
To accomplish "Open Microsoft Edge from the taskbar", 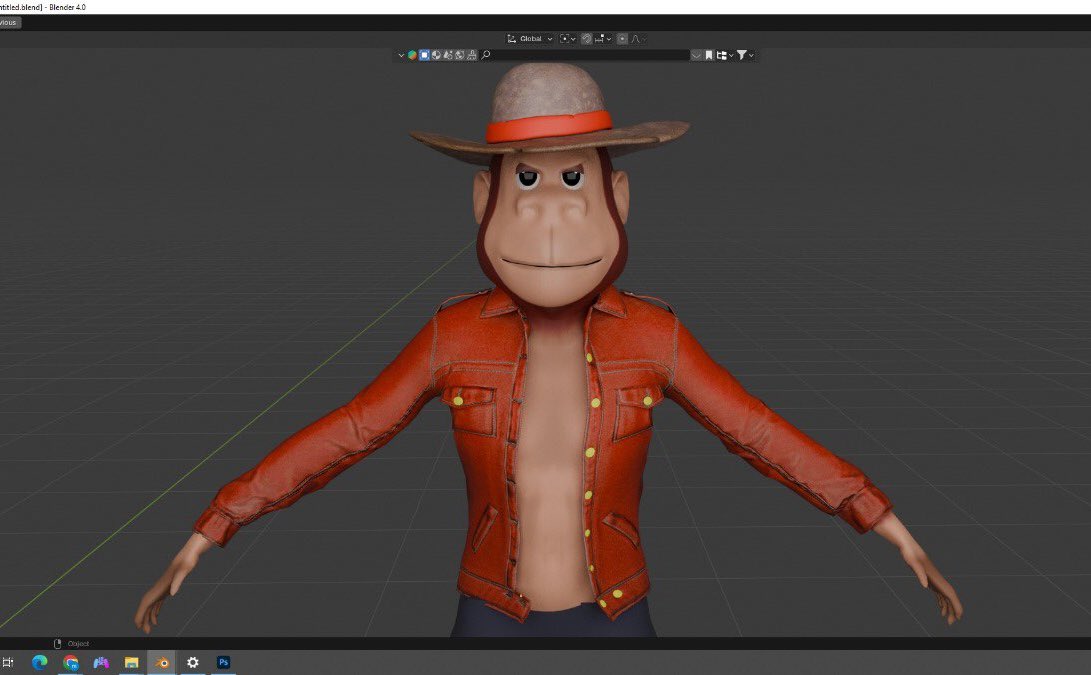I will point(40,662).
